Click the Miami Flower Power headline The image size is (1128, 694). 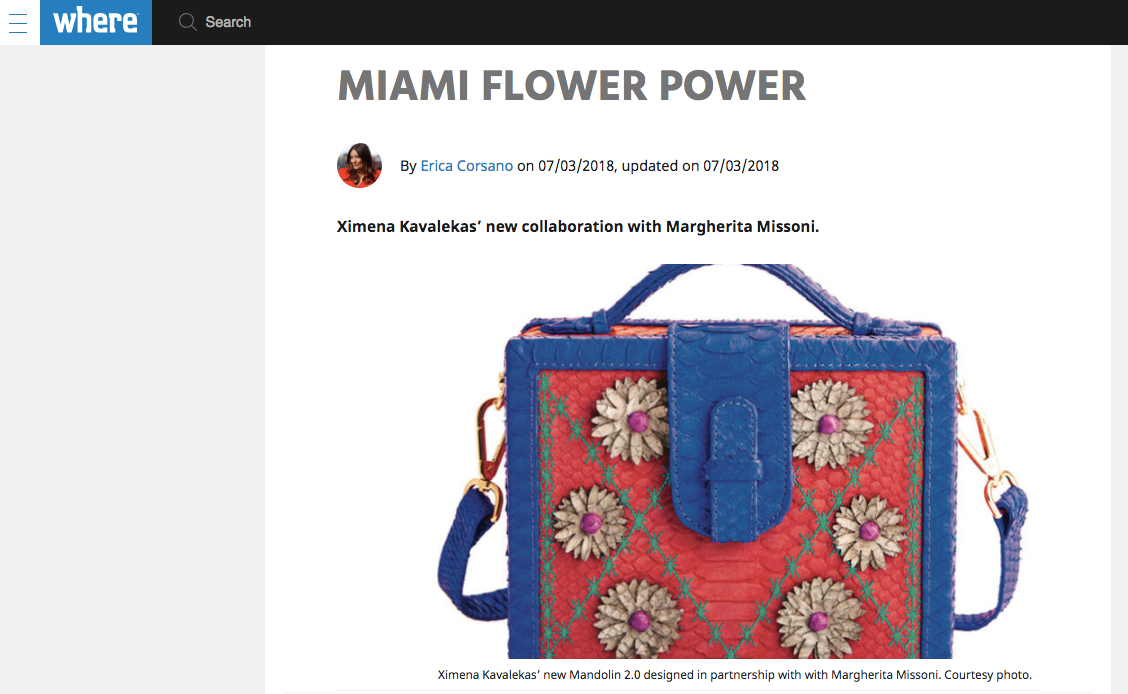pos(572,86)
